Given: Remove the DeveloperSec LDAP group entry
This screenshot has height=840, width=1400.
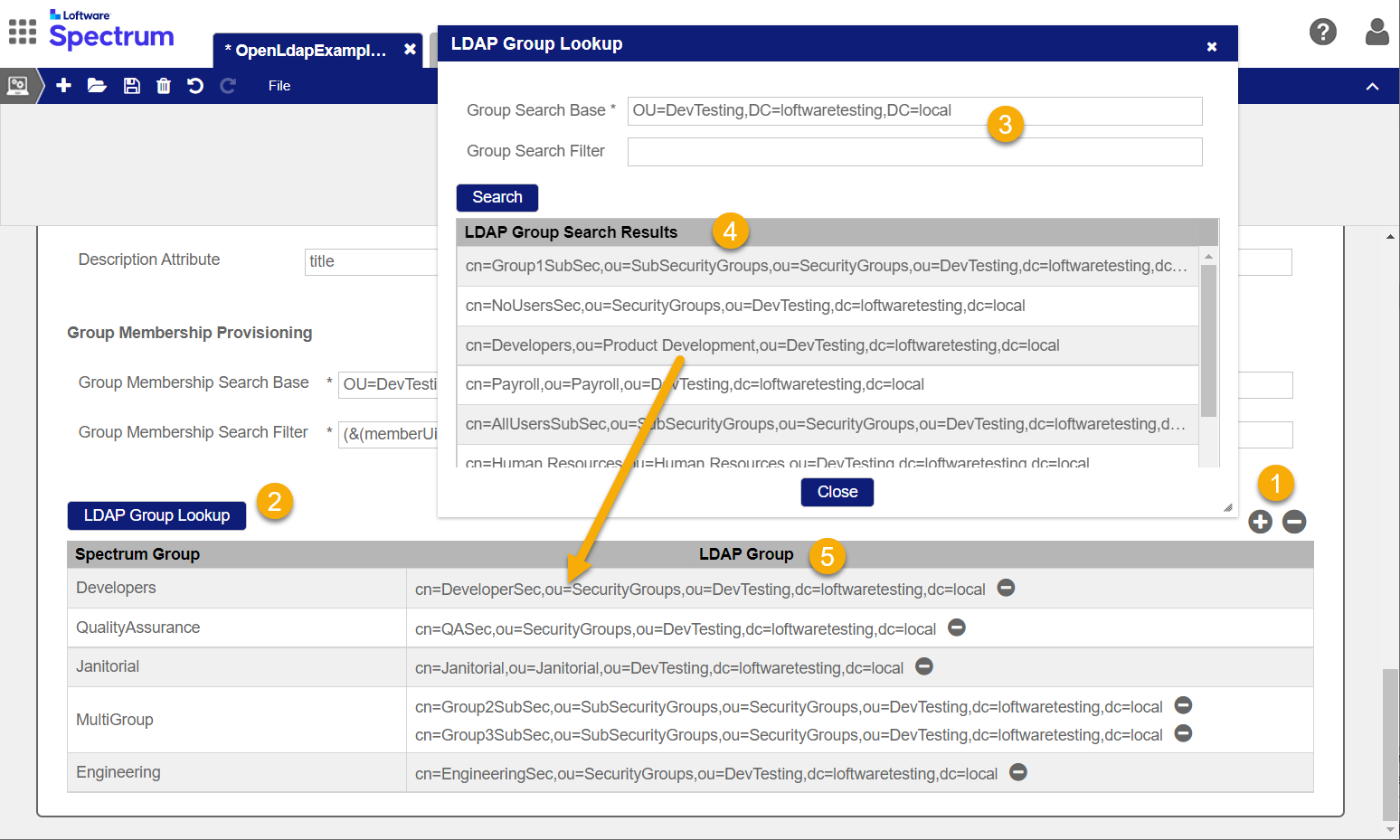Looking at the screenshot, I should pyautogui.click(x=1006, y=588).
